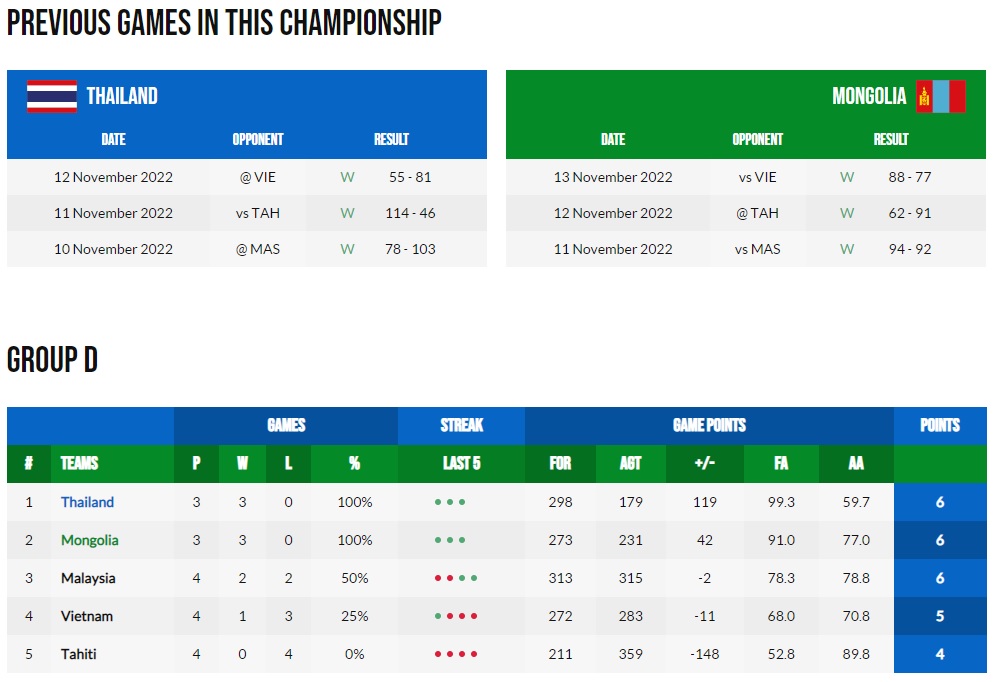Click the Mongolia flag icon
The width and height of the screenshot is (995, 682).
point(940,96)
